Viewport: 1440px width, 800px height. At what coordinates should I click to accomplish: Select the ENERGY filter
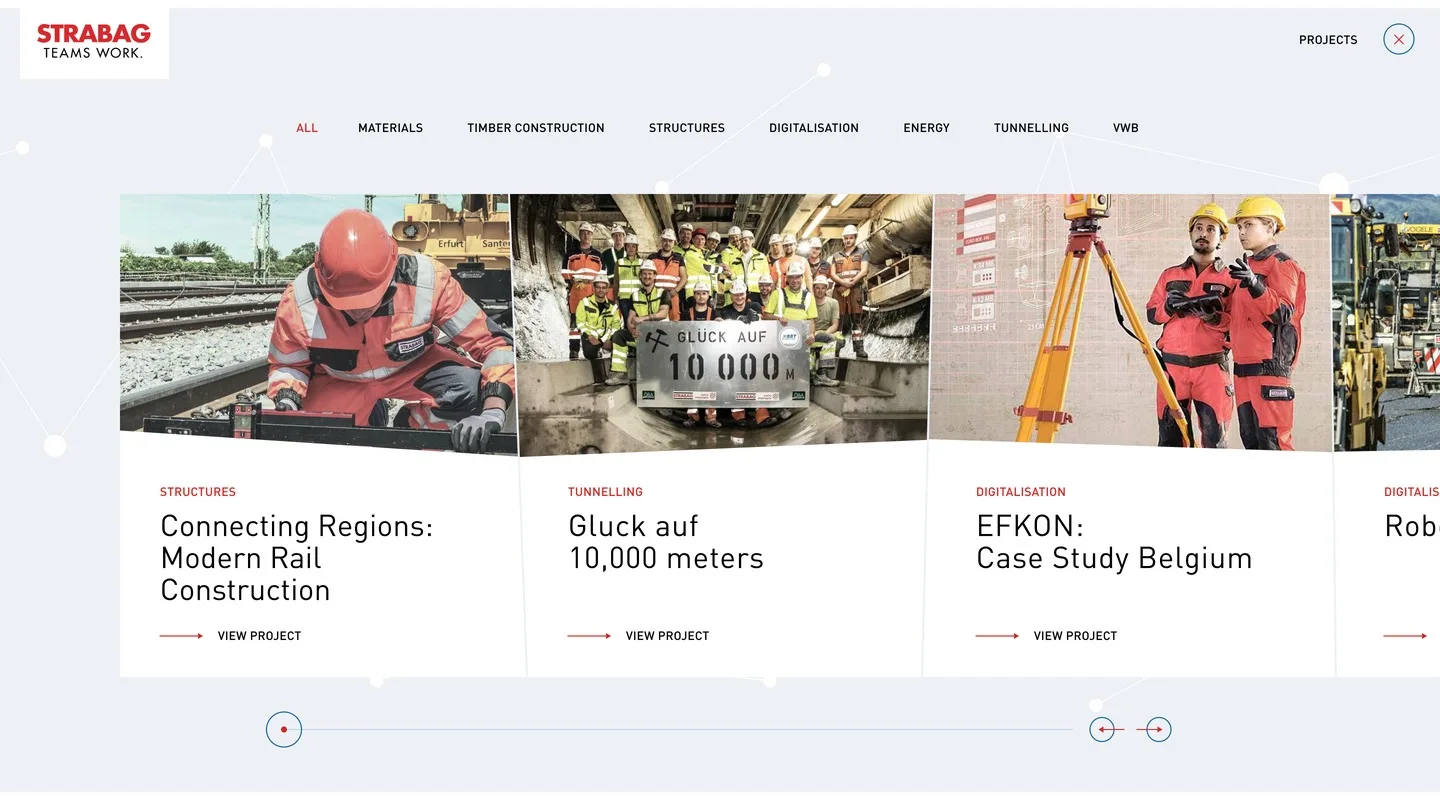(x=926, y=128)
